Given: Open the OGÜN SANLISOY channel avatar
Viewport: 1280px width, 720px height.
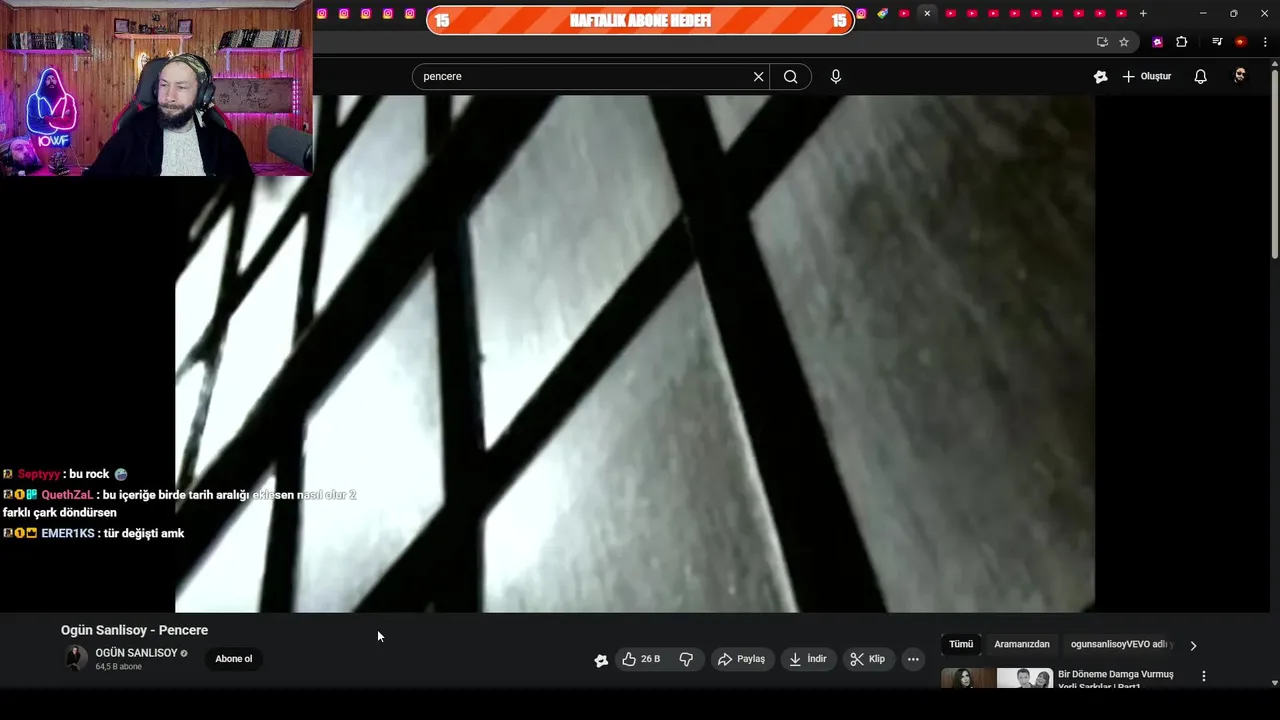Looking at the screenshot, I should (x=76, y=658).
